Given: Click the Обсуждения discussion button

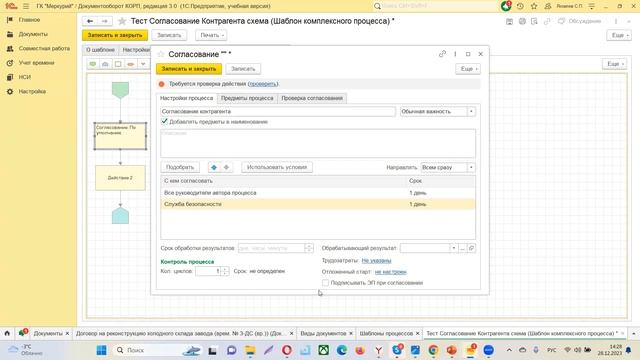Looking at the screenshot, I should [x=580, y=21].
